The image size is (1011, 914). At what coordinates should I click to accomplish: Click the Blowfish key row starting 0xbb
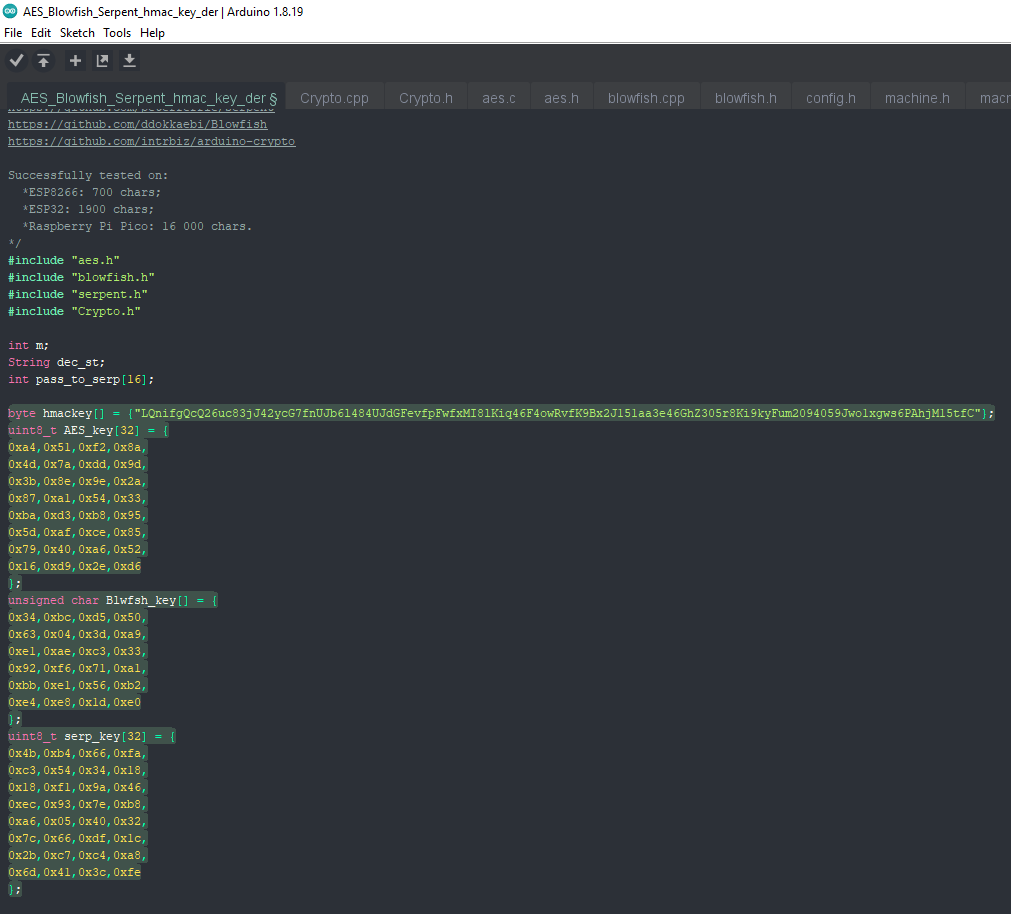click(x=77, y=685)
